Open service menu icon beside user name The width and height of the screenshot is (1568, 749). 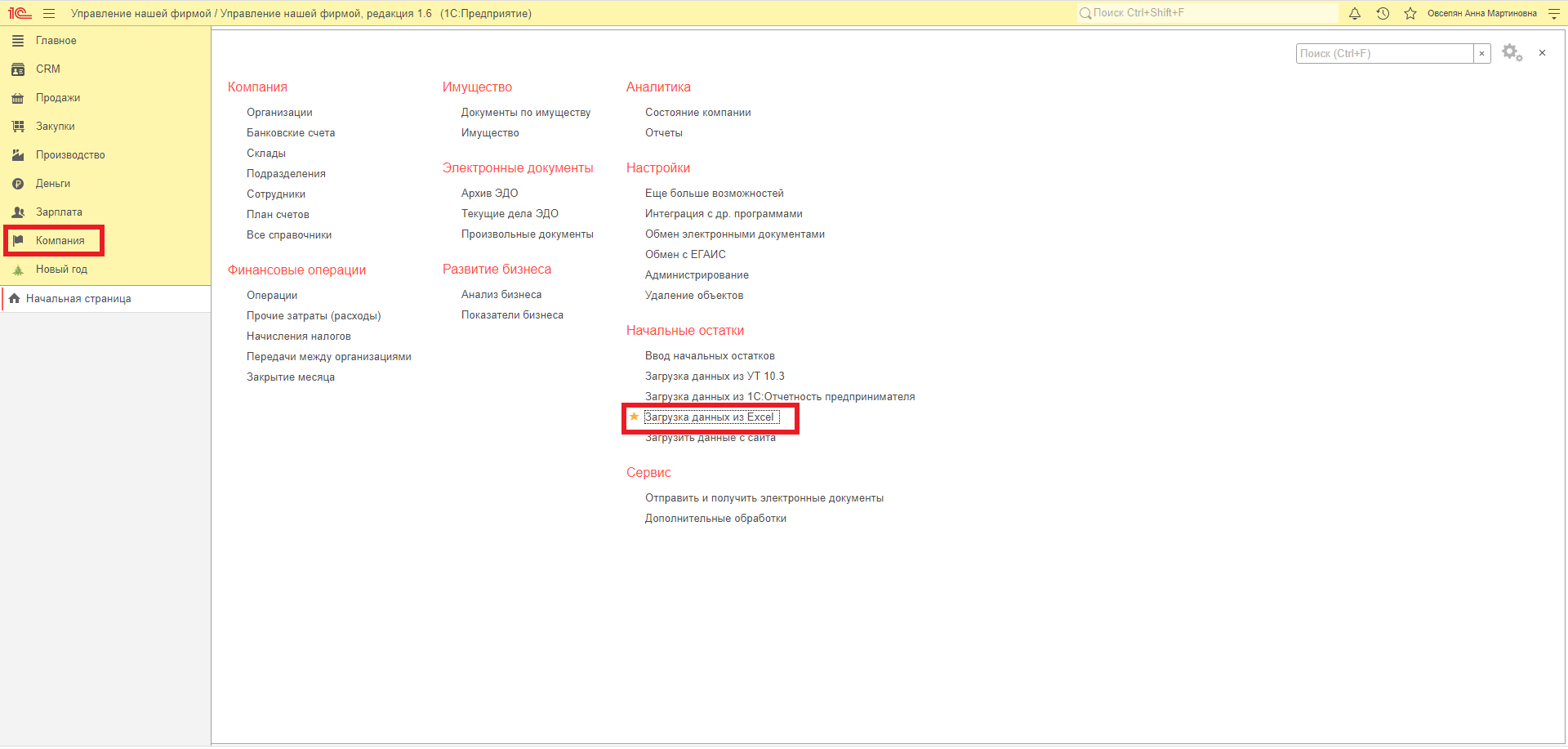coord(1554,13)
